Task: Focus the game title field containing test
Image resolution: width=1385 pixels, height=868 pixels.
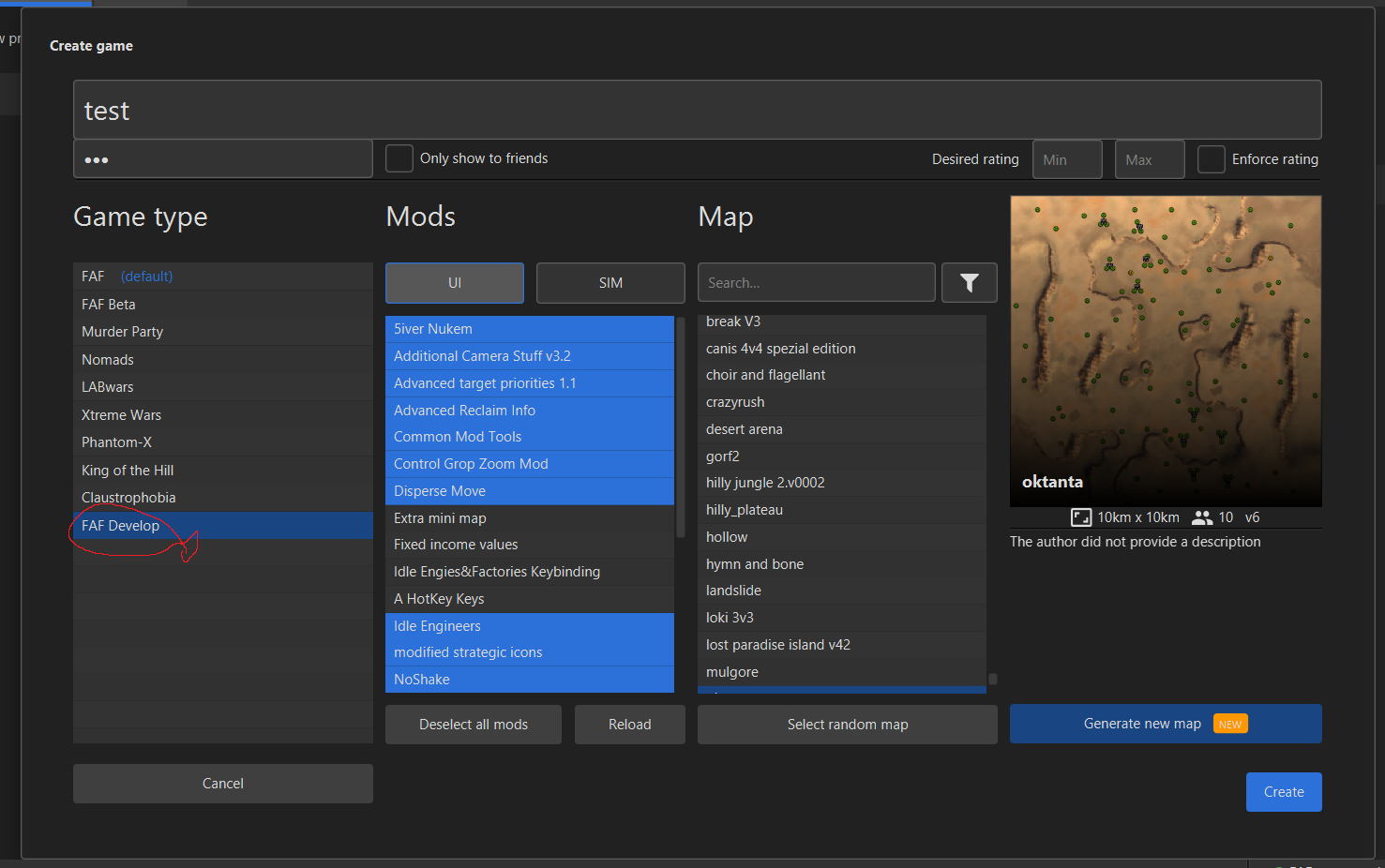Action: pos(698,111)
